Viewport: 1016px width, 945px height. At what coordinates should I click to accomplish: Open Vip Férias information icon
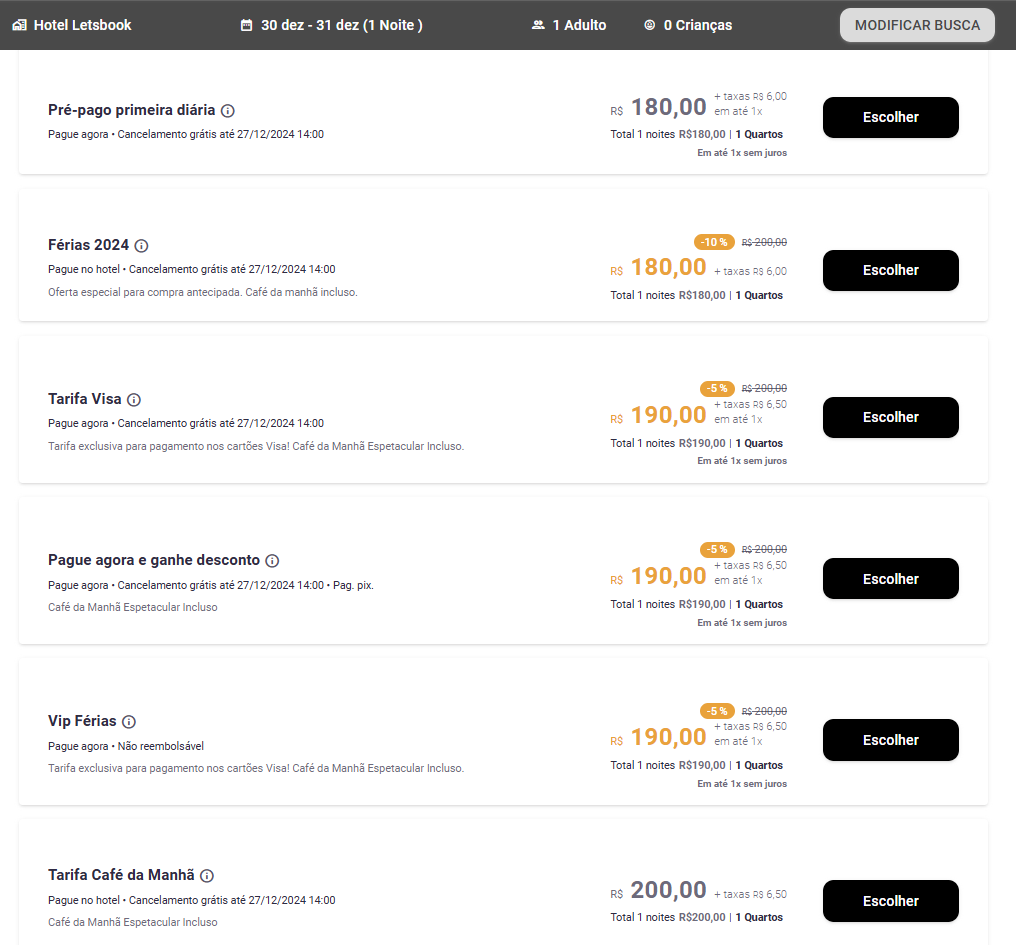point(129,722)
